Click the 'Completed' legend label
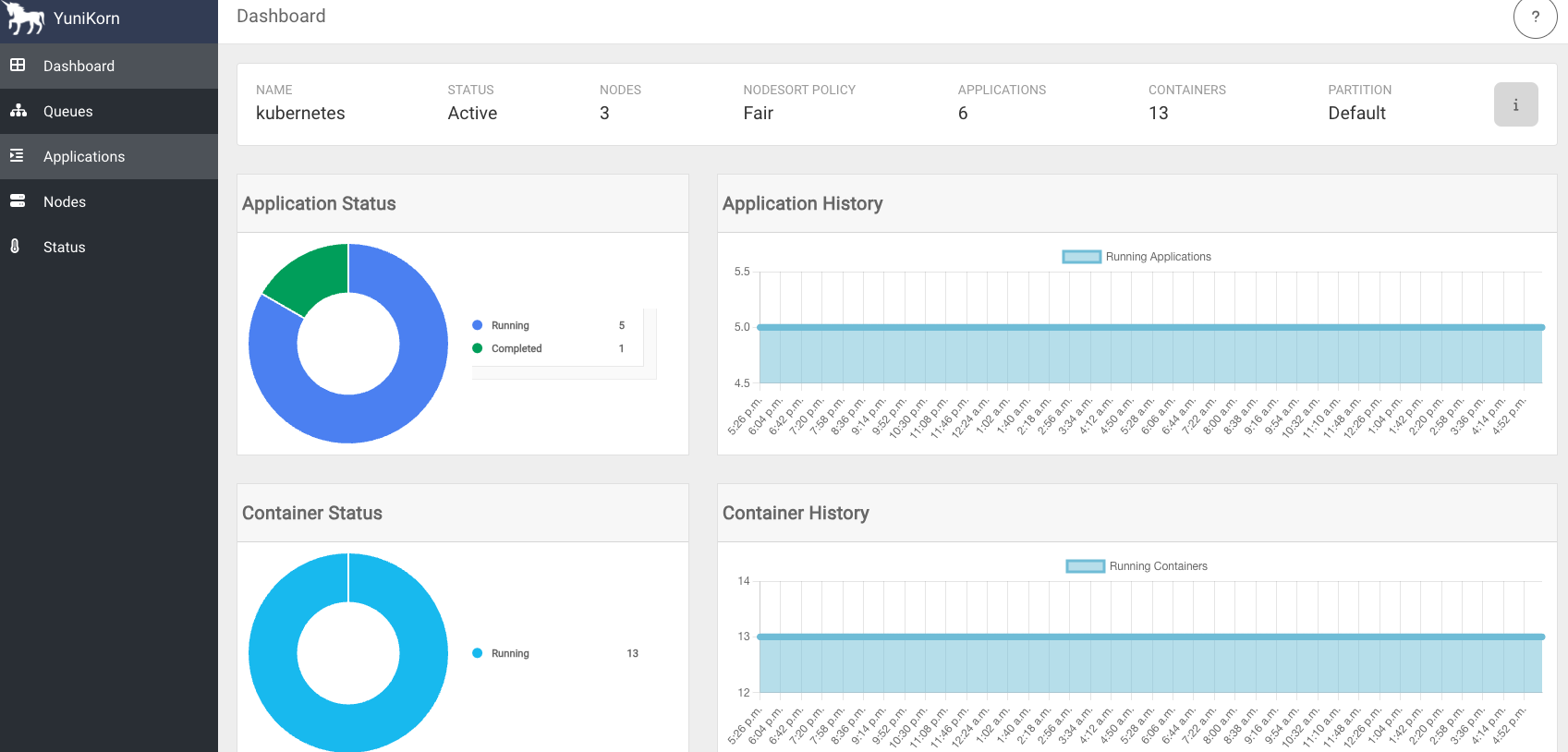This screenshot has width=1568, height=752. (517, 348)
